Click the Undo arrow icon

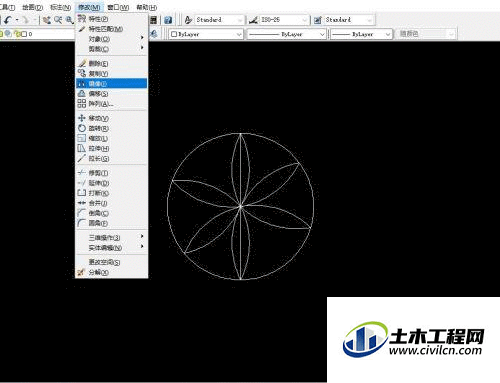pos(8,20)
